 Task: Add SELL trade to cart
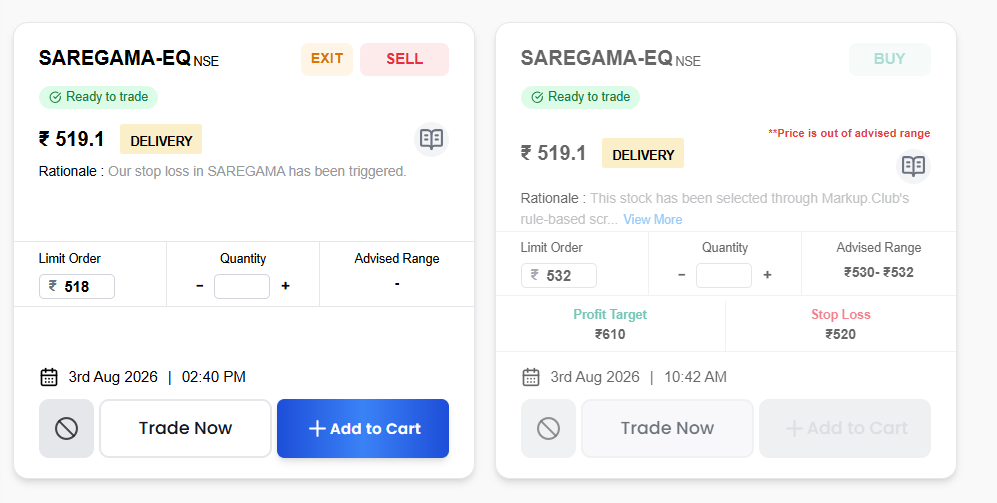(x=363, y=429)
